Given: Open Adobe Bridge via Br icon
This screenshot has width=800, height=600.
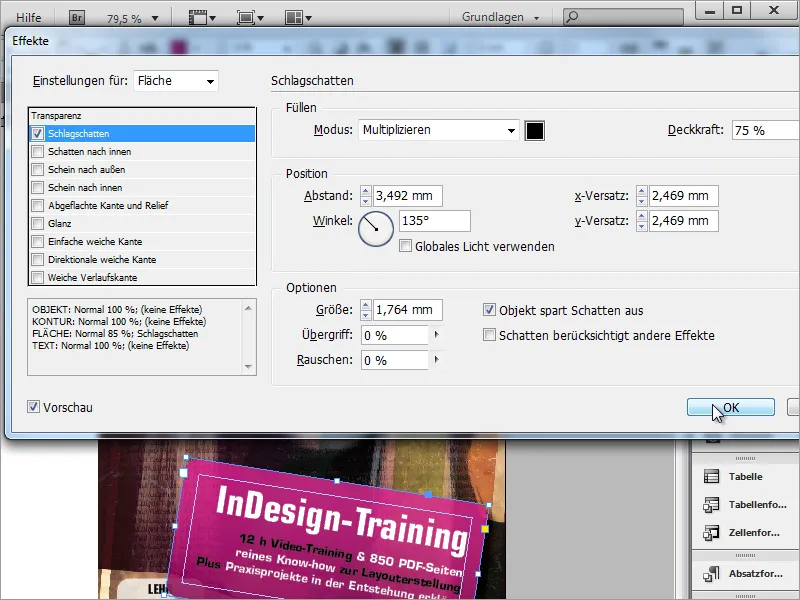Looking at the screenshot, I should (x=77, y=18).
